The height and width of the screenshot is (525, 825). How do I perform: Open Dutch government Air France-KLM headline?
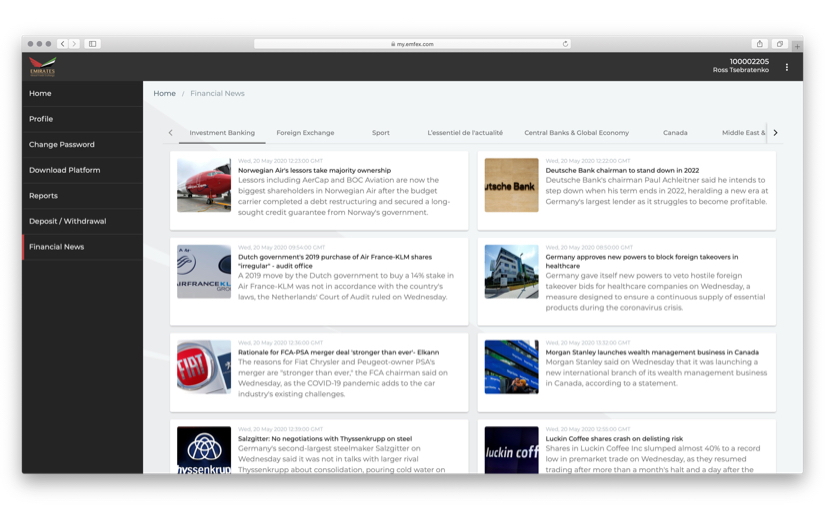tap(335, 261)
